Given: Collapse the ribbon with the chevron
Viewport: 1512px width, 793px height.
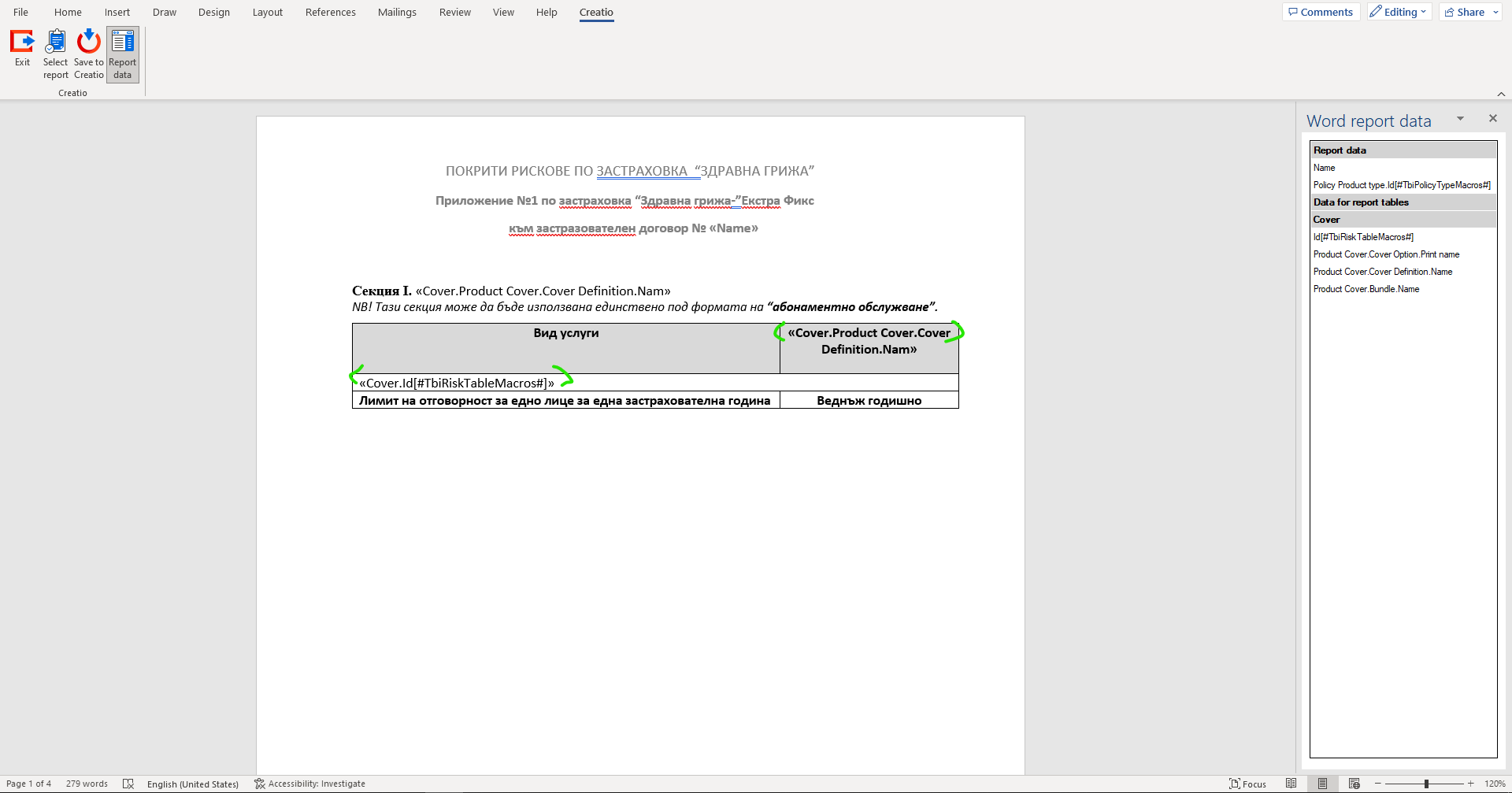Looking at the screenshot, I should pyautogui.click(x=1502, y=94).
